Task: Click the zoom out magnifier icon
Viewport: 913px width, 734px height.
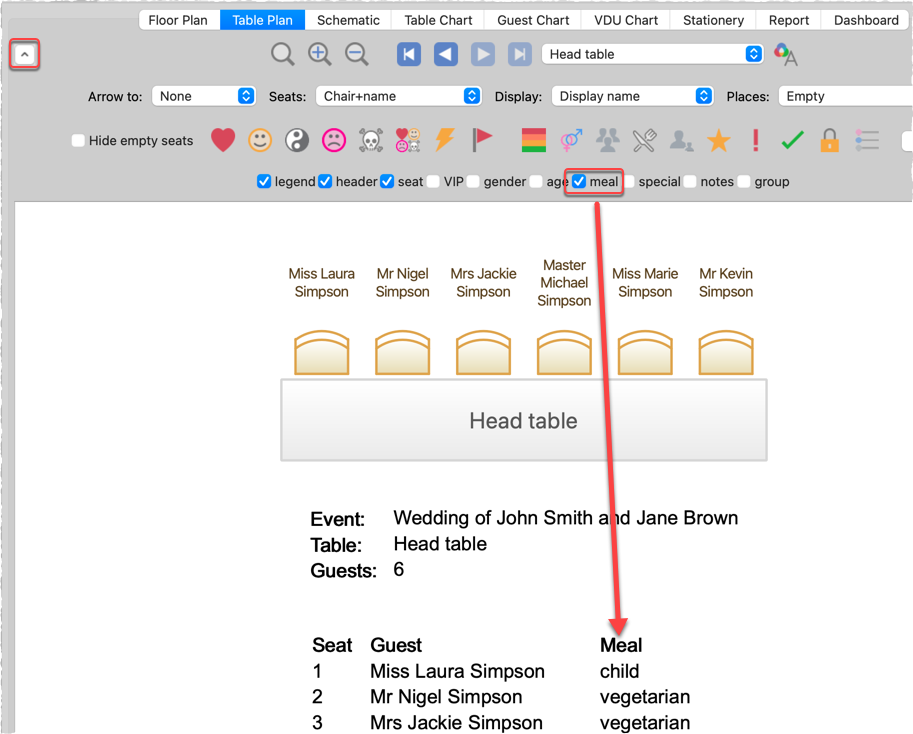Action: [x=356, y=55]
